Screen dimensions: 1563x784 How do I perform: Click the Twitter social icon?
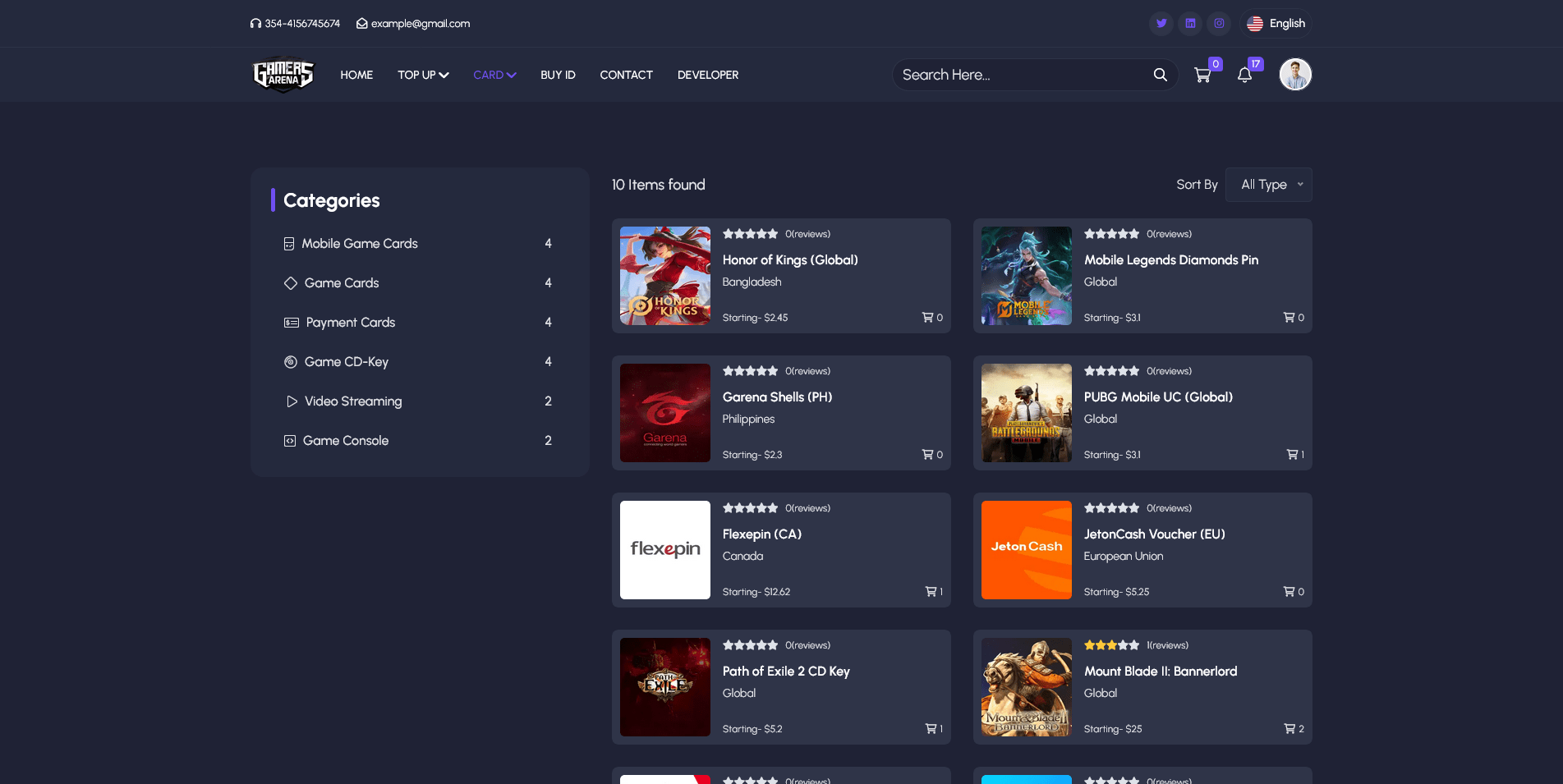1161,24
